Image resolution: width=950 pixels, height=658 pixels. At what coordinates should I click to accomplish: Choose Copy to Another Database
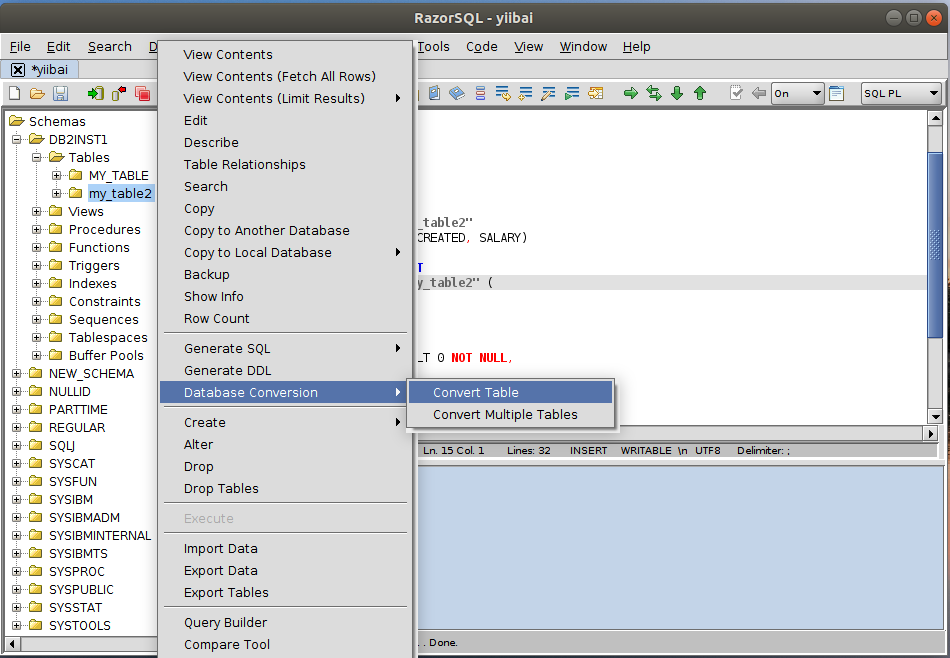pyautogui.click(x=286, y=230)
